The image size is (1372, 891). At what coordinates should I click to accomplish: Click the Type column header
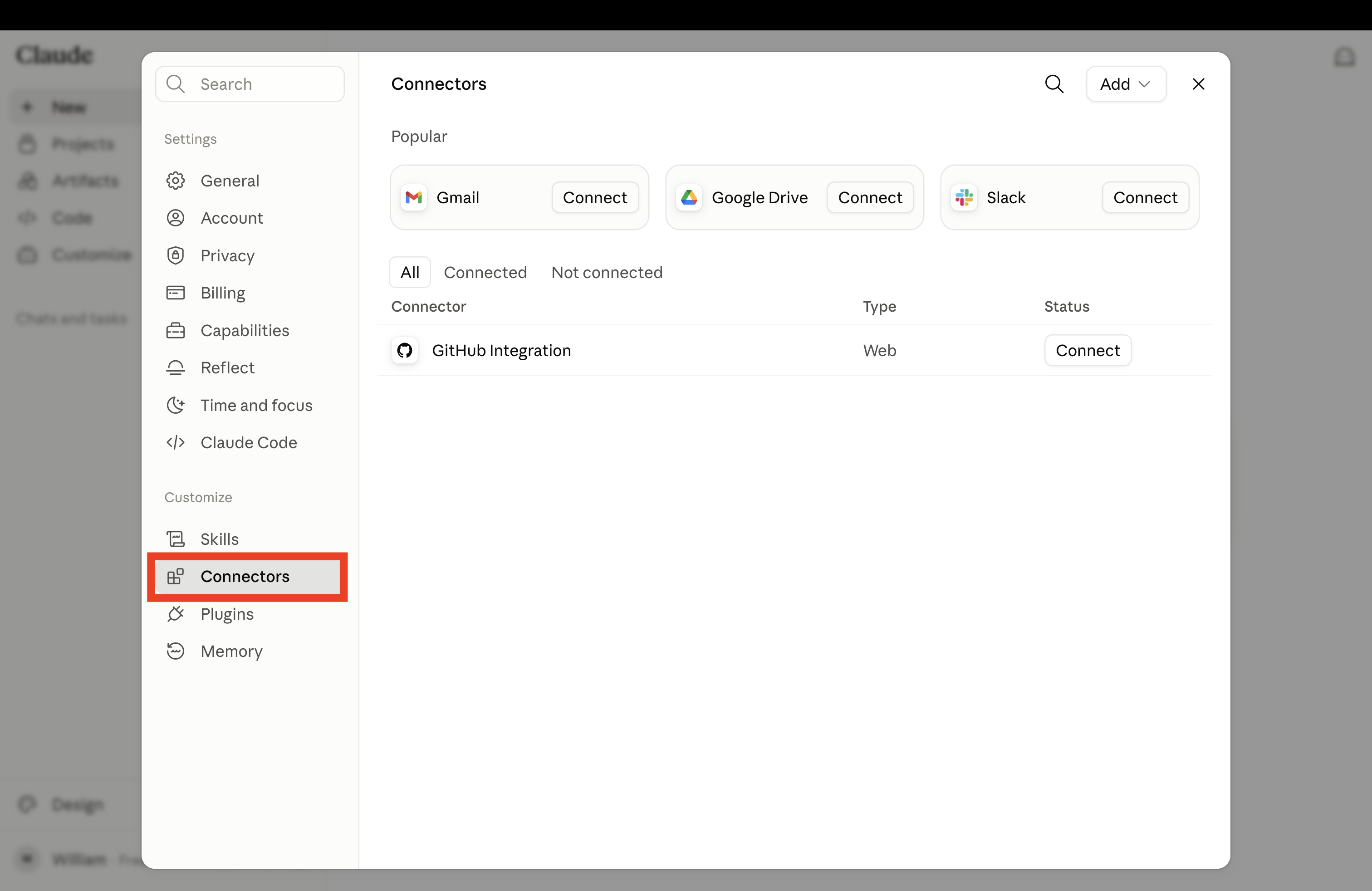879,307
